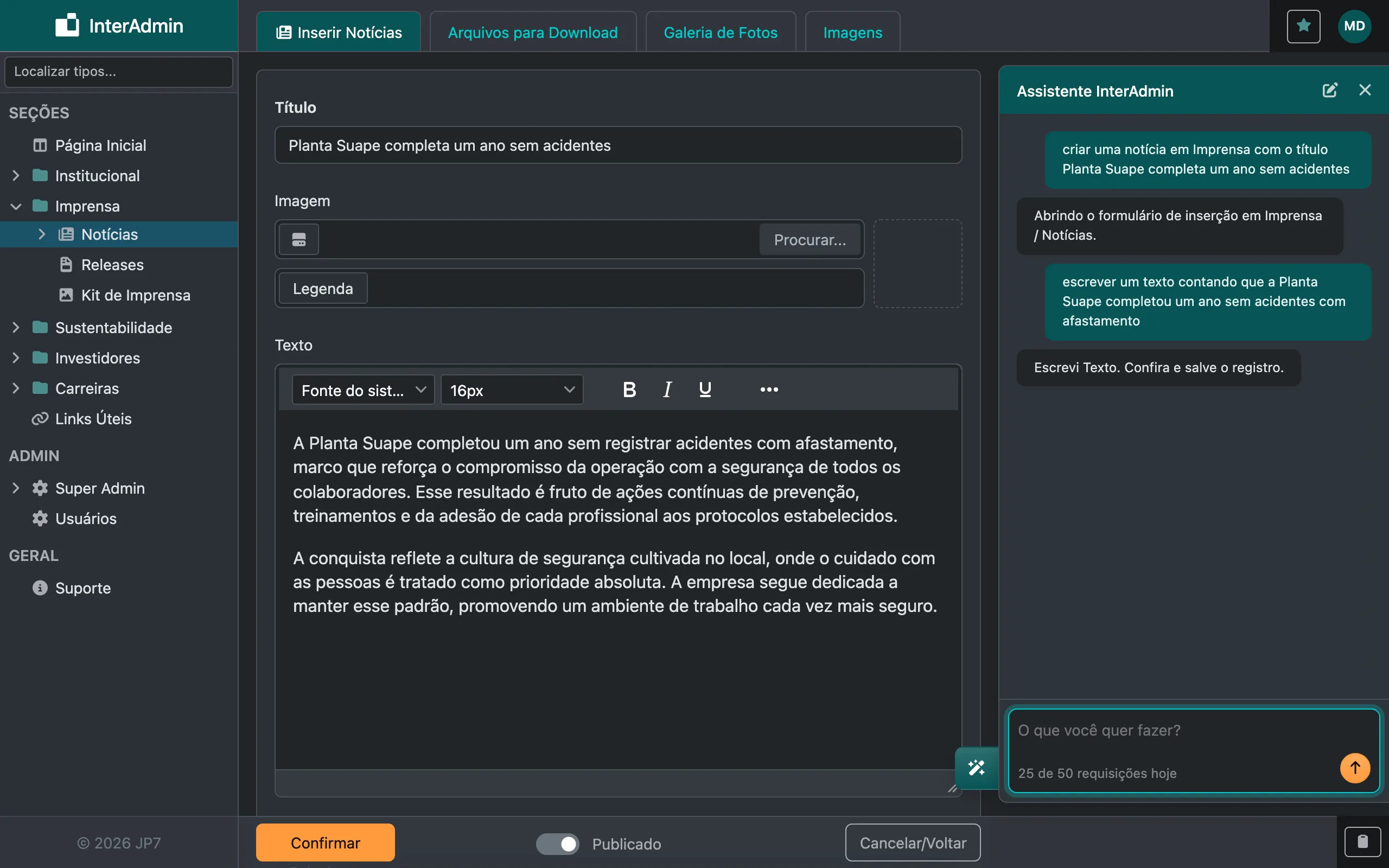Viewport: 1389px width, 868px height.
Task: Switch to Arquivos para Download tab
Action: click(x=533, y=32)
